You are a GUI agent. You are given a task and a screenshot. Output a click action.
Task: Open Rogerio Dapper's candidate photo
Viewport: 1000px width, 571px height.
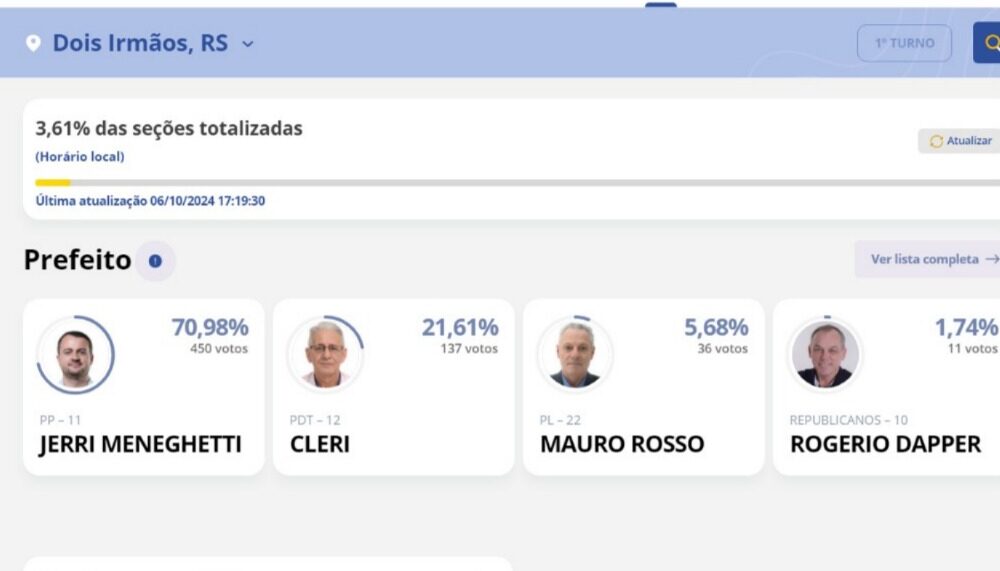coord(825,356)
